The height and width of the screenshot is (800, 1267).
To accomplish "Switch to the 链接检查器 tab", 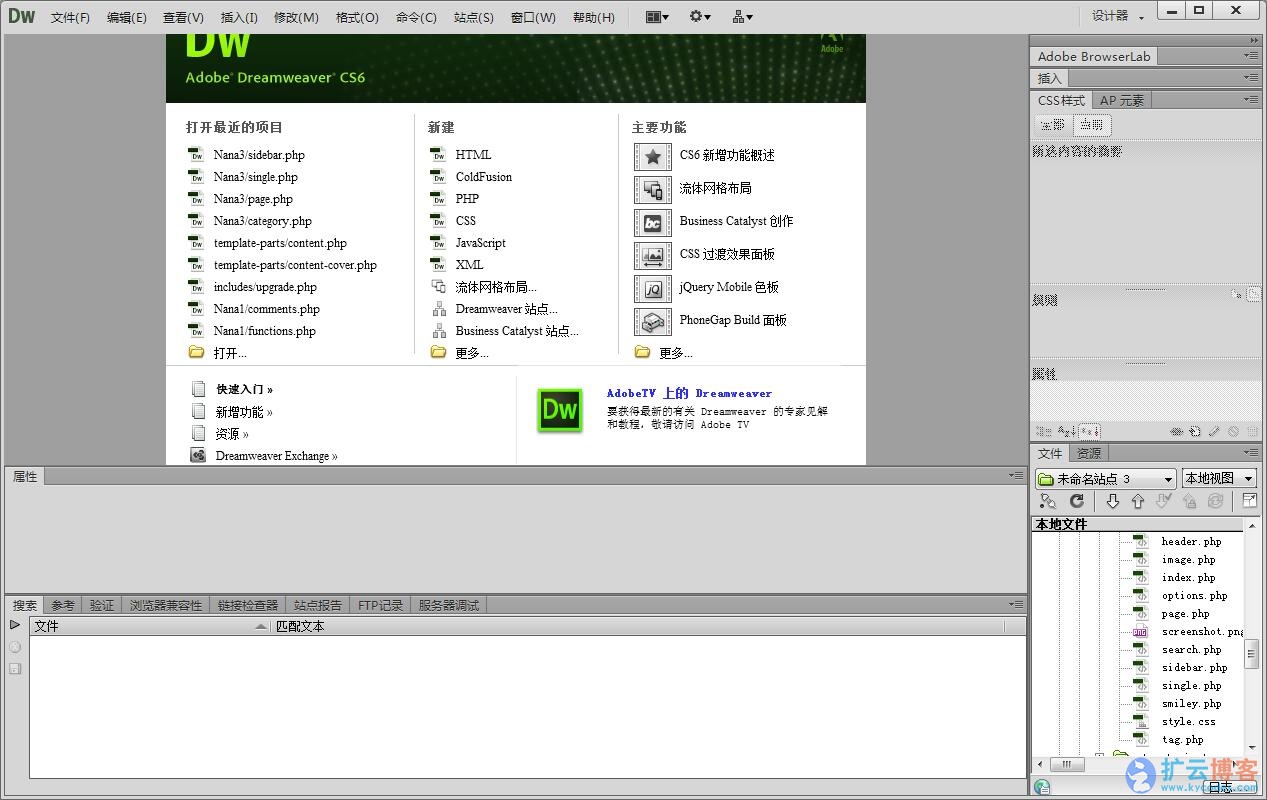I will 248,605.
